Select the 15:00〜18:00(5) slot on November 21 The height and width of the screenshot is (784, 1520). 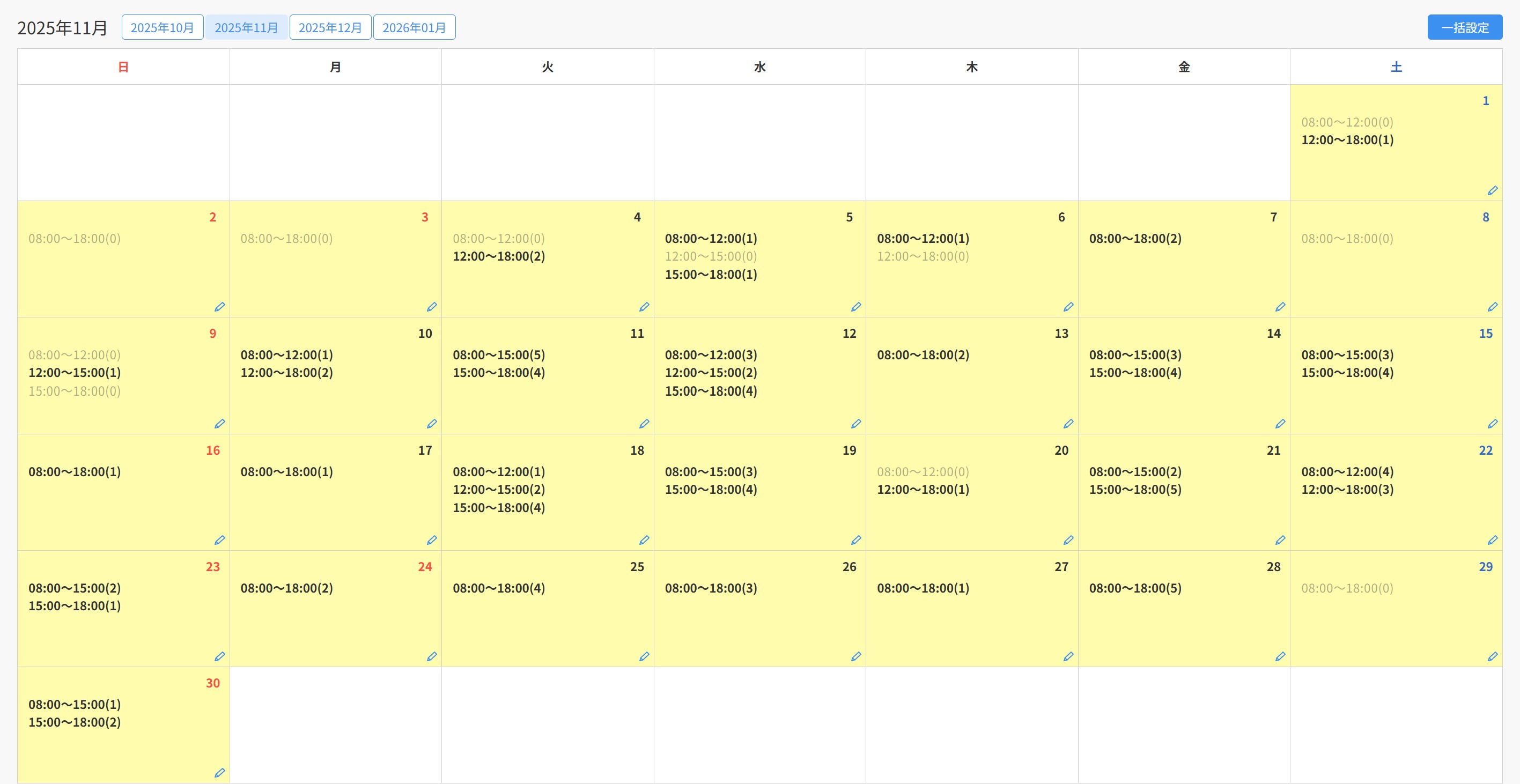1135,489
